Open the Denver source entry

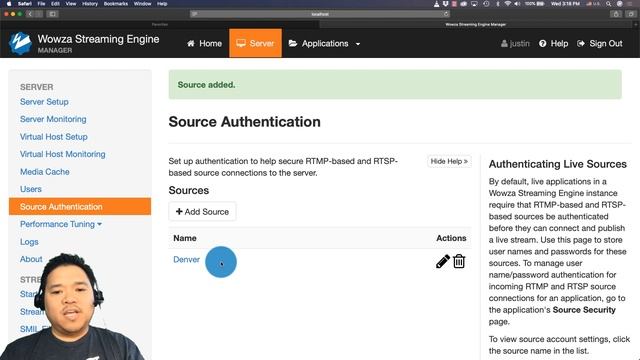(x=187, y=260)
